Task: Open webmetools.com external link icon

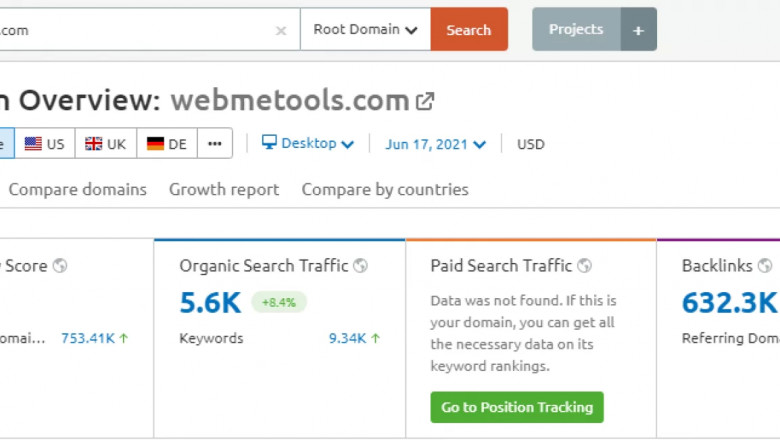Action: tap(425, 101)
